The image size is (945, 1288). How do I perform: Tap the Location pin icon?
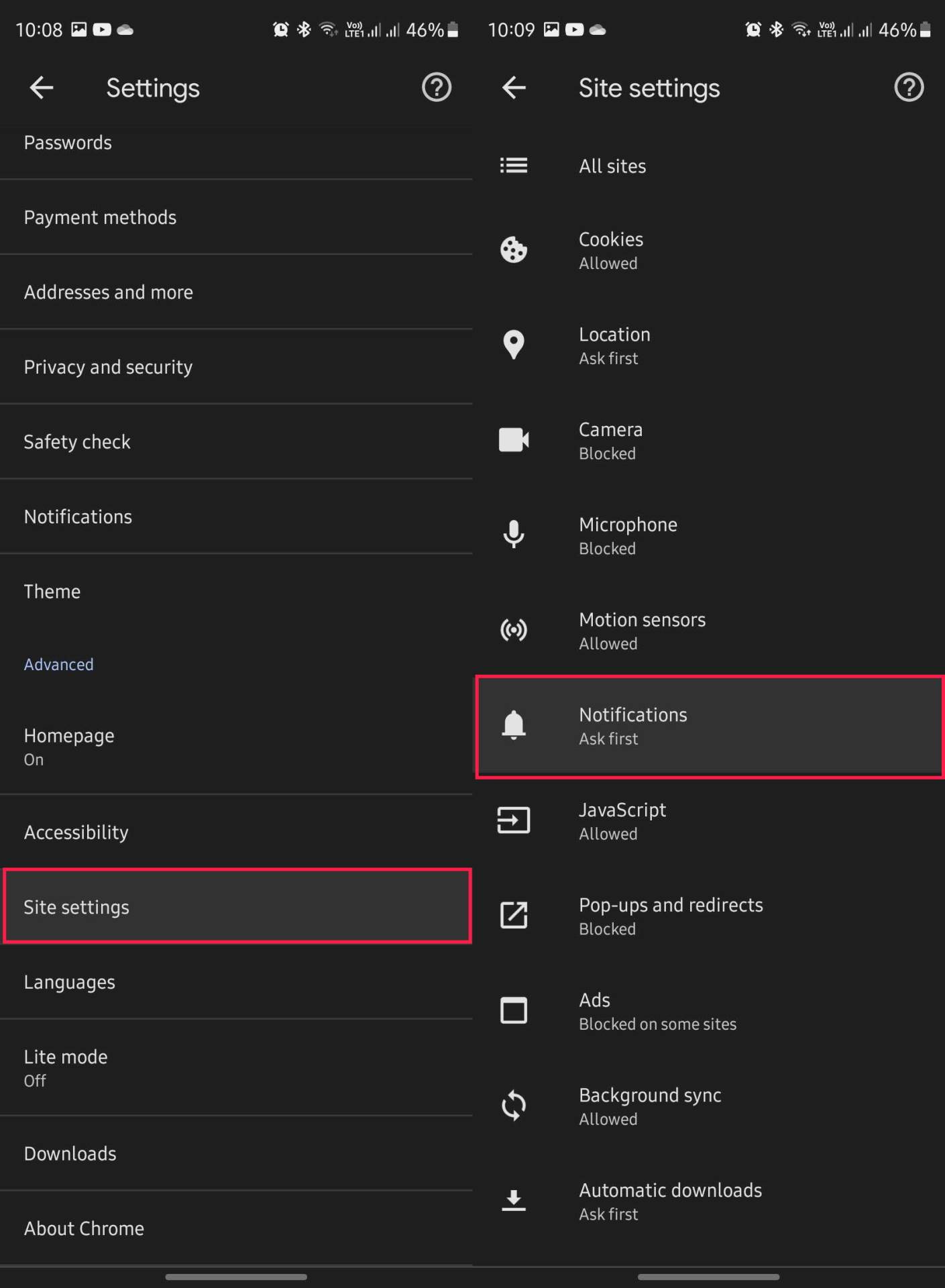pos(514,345)
